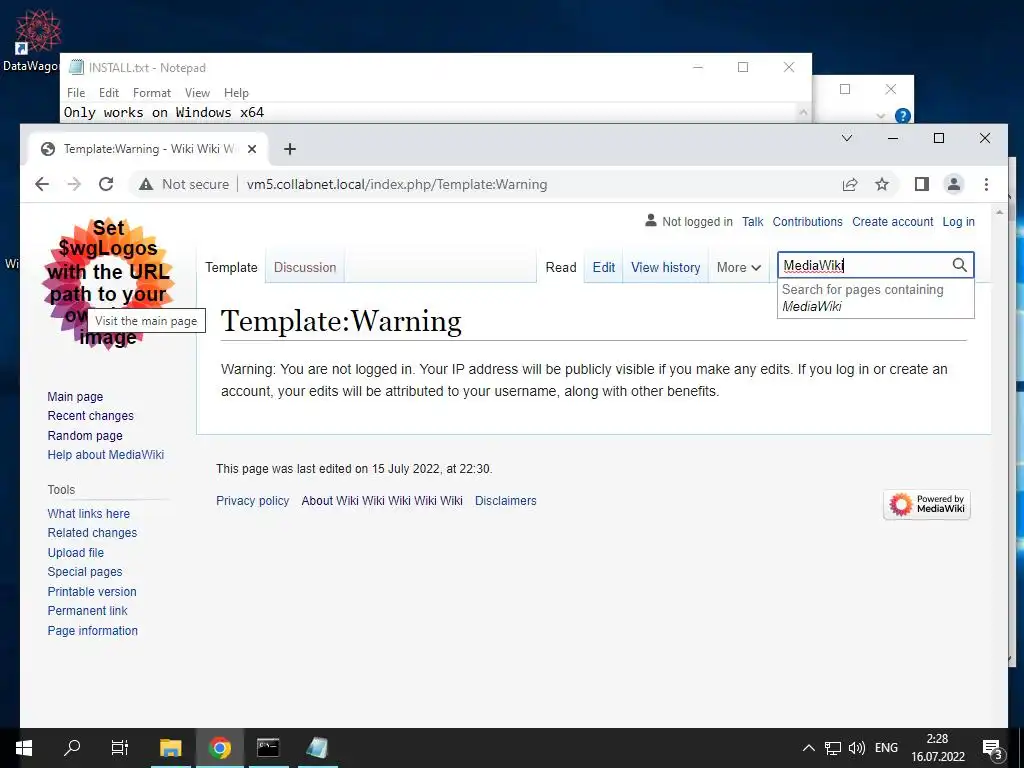The height and width of the screenshot is (768, 1024).
Task: Show hidden system tray icons
Action: pyautogui.click(x=808, y=748)
